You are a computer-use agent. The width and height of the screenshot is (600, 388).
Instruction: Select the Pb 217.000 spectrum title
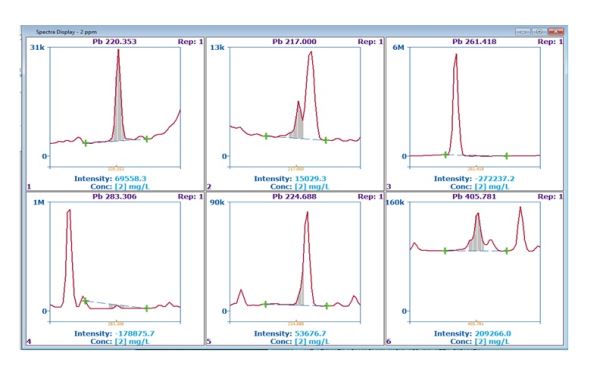tap(294, 41)
